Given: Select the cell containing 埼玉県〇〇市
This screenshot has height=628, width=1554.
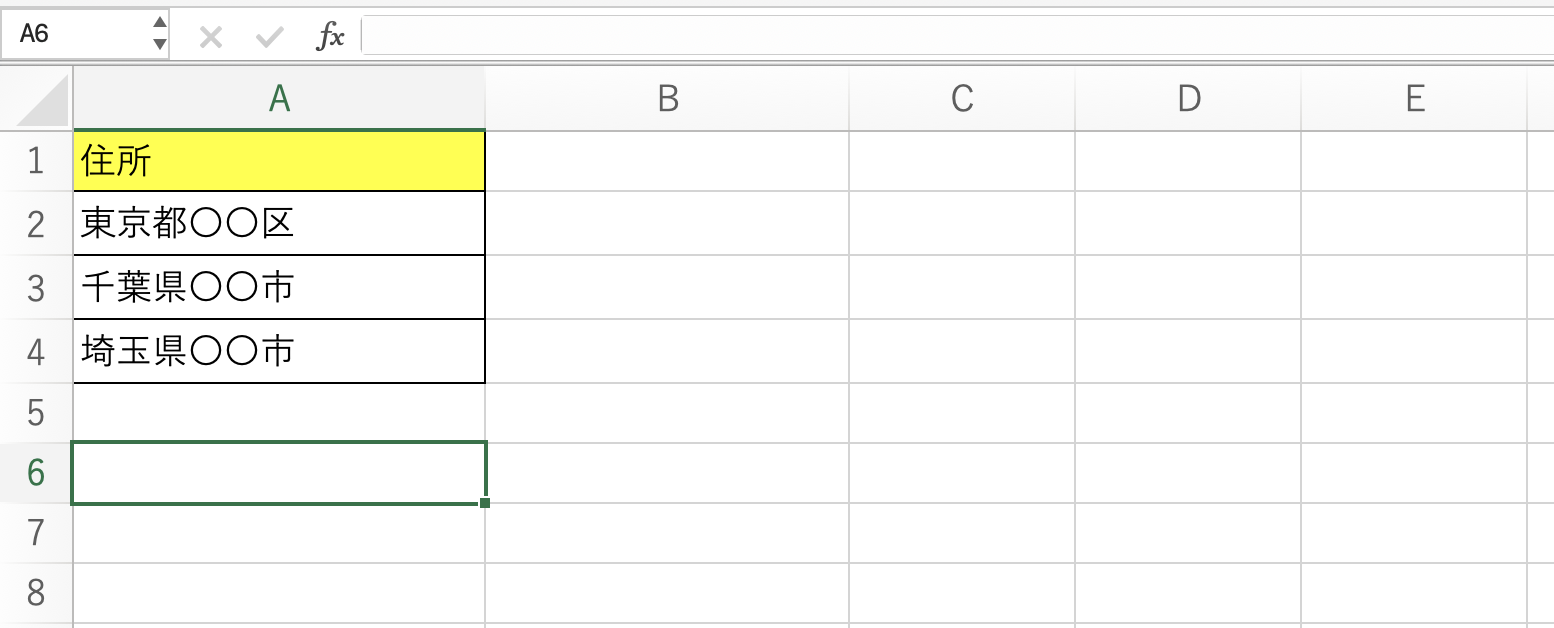Looking at the screenshot, I should (279, 351).
